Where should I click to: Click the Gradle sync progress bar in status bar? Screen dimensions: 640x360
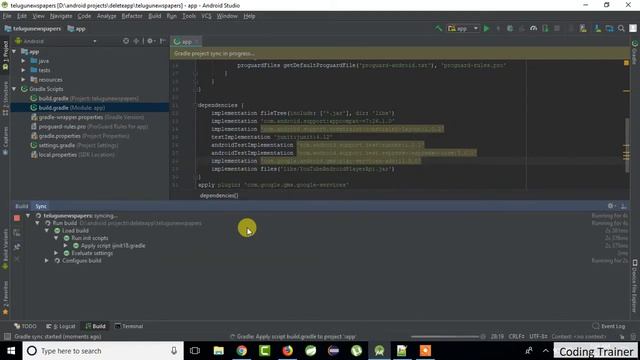click(445, 337)
